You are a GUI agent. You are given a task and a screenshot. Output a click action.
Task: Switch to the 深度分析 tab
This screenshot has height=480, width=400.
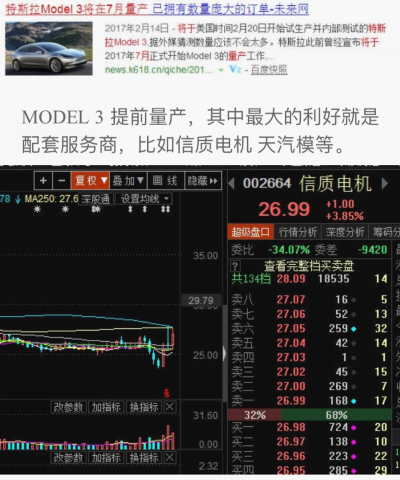click(345, 232)
